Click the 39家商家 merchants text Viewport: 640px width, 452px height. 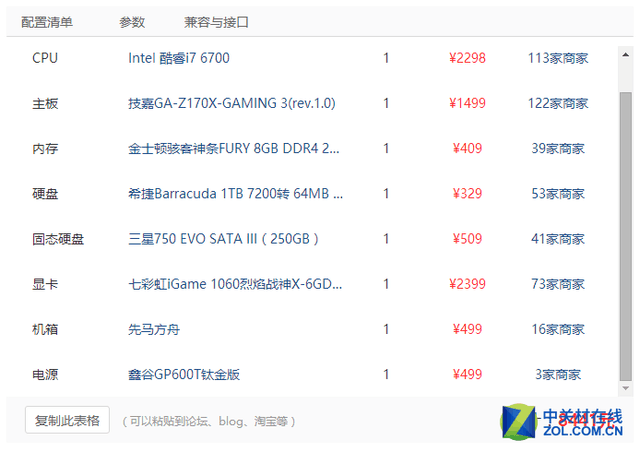coord(558,148)
